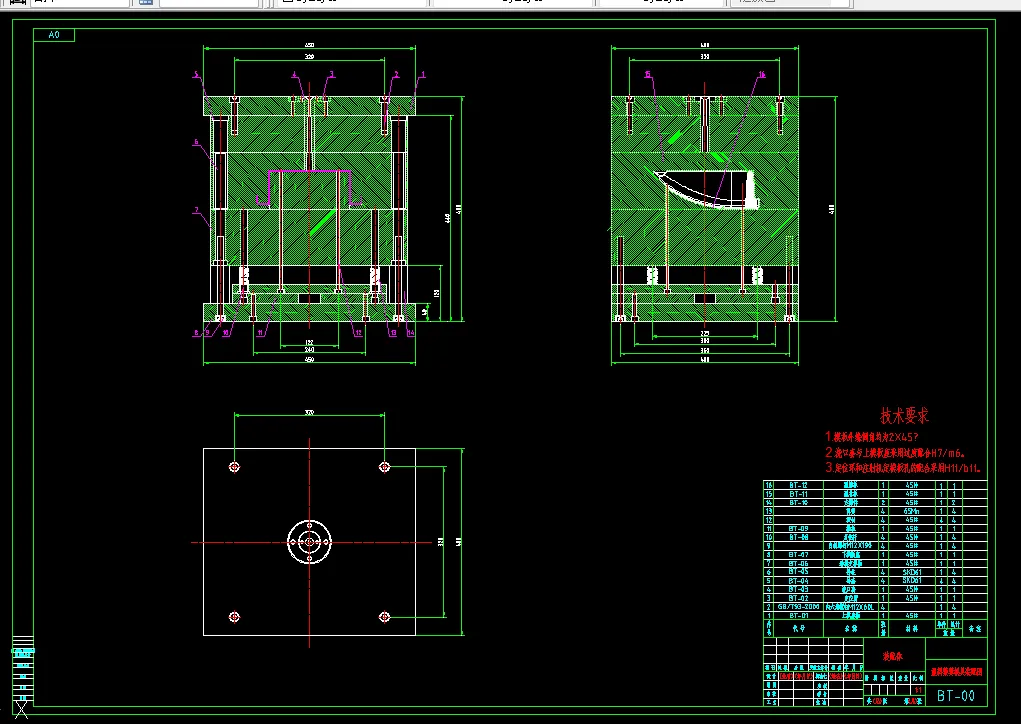Click BT-11 code in parts list
The height and width of the screenshot is (724, 1021).
[x=798, y=494]
